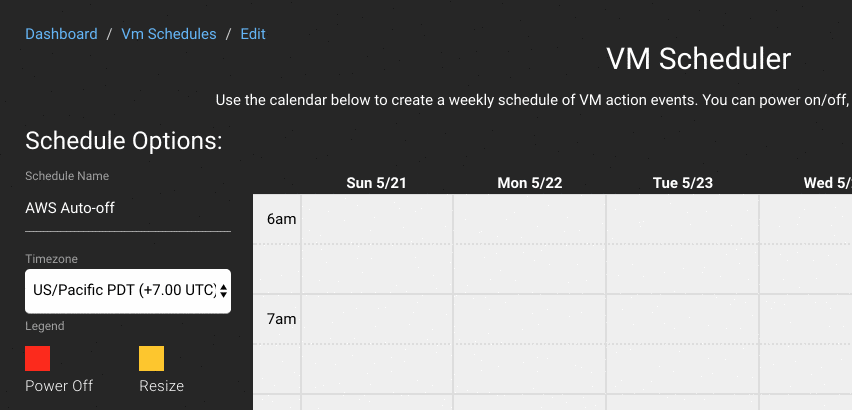Open the Dashboard breadcrumb link
852x410 pixels.
[61, 34]
